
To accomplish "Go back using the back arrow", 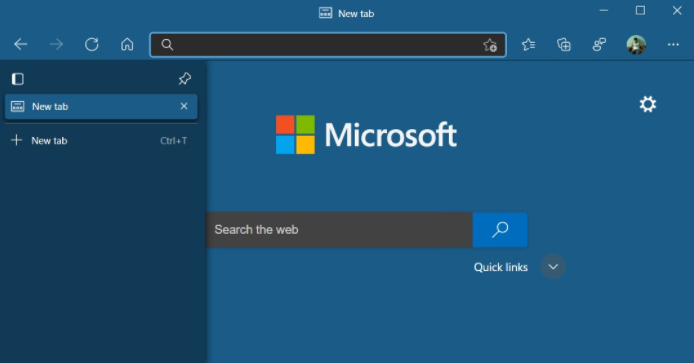I will click(x=20, y=44).
